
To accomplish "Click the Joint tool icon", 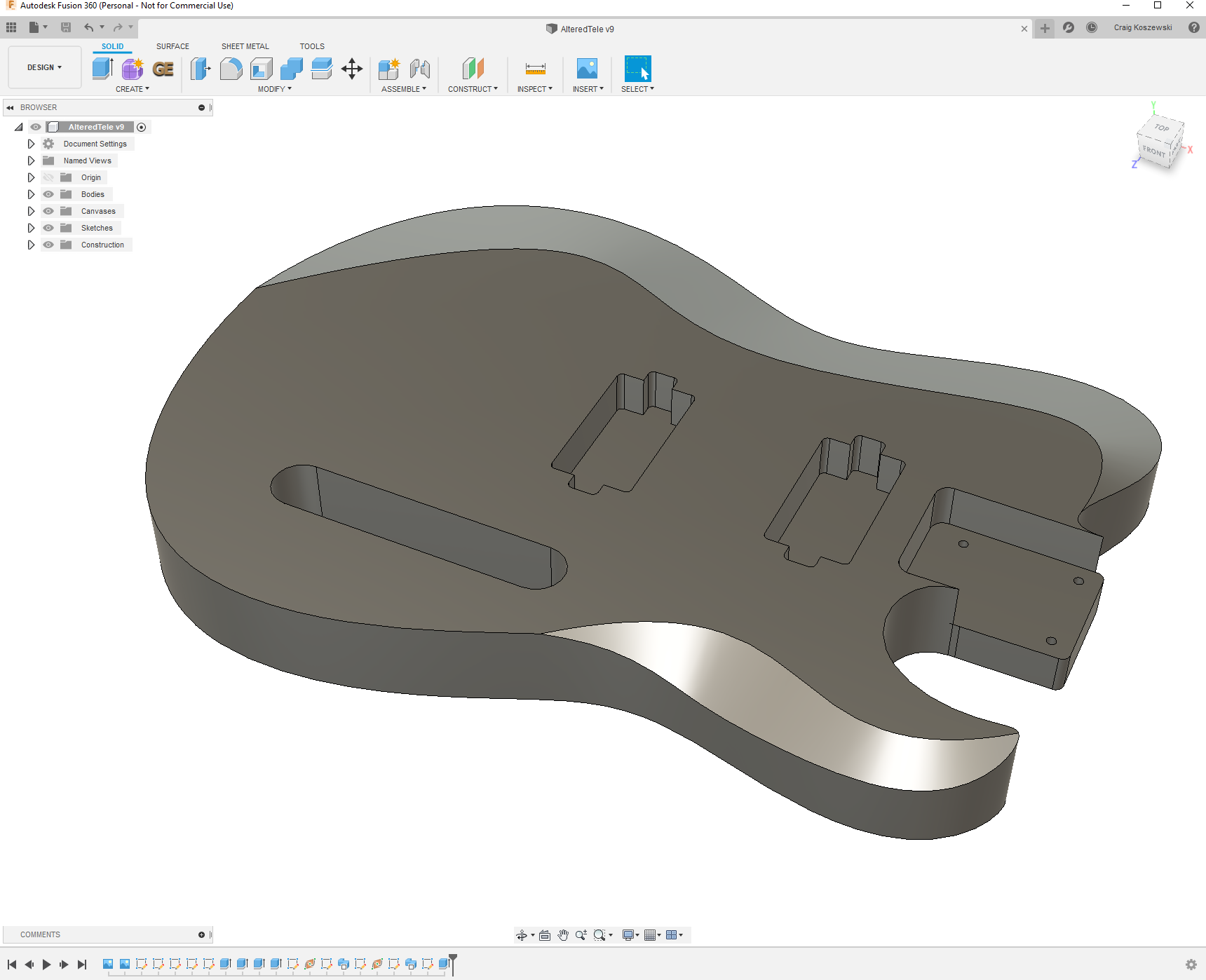I will click(420, 69).
